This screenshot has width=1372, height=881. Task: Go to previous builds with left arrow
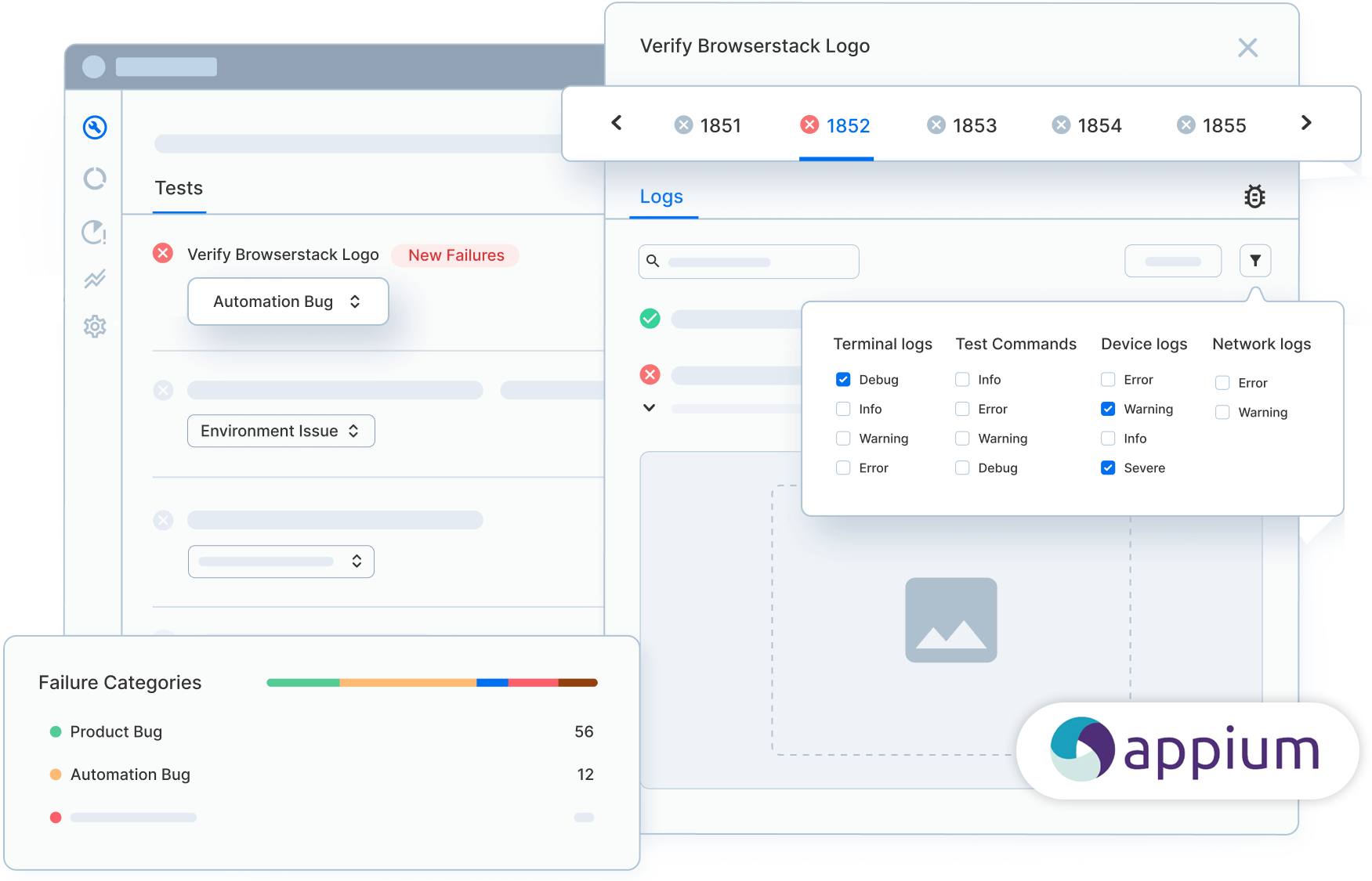[617, 123]
